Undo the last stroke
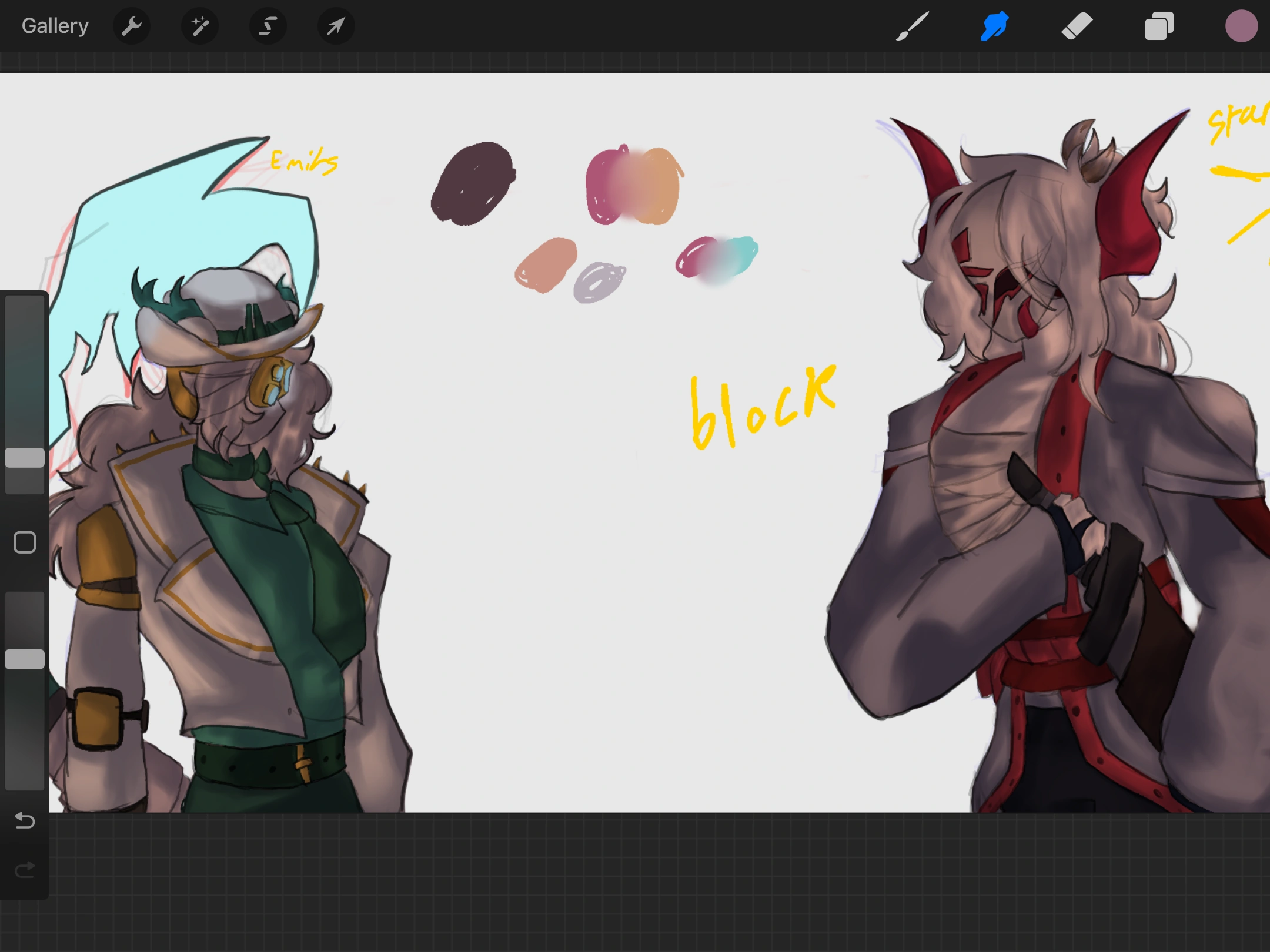This screenshot has width=1270, height=952. (x=25, y=820)
